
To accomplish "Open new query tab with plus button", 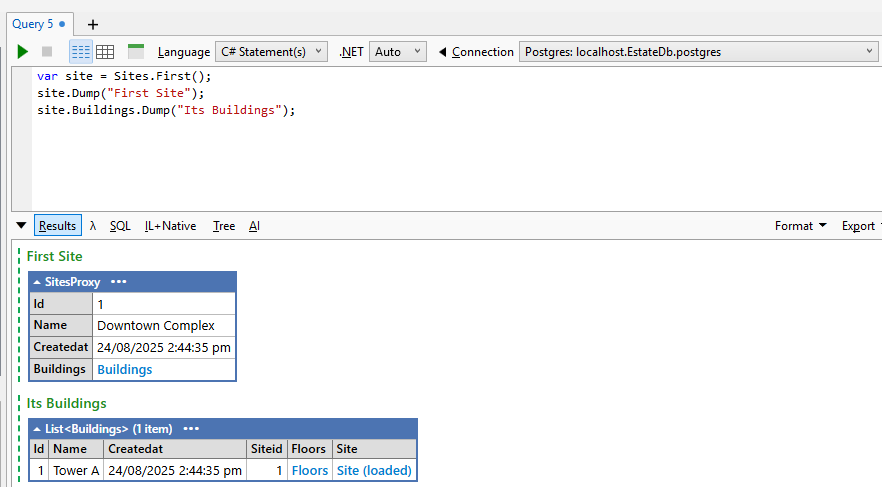I will click(93, 24).
